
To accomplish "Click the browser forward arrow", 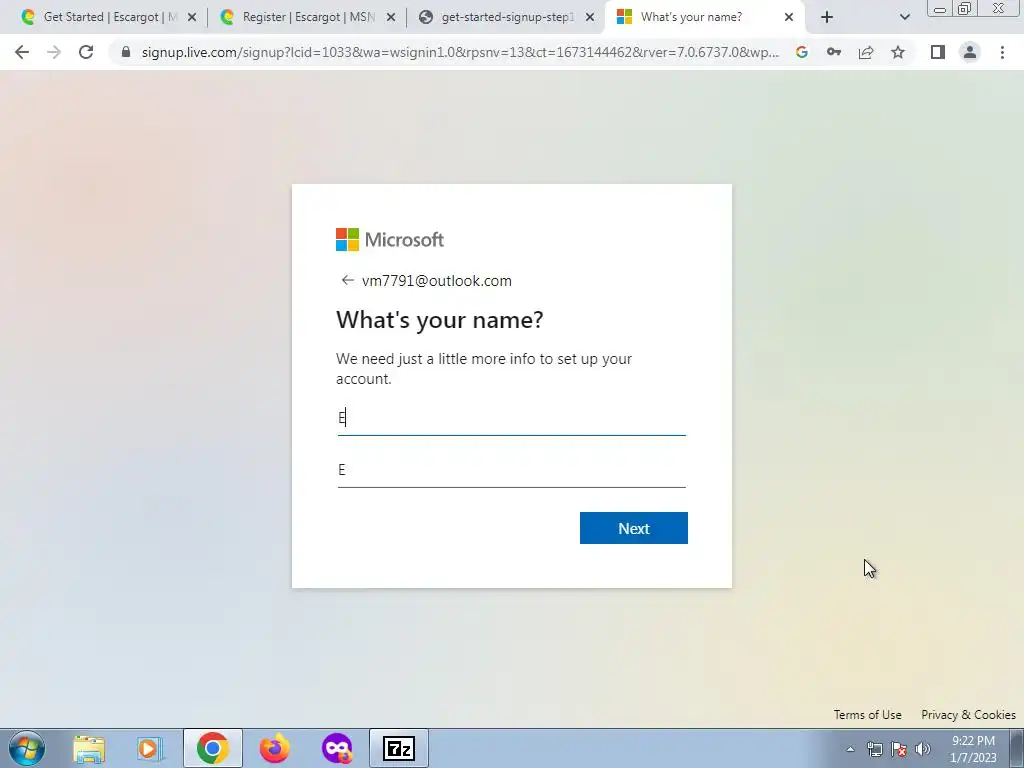I will [x=54, y=52].
